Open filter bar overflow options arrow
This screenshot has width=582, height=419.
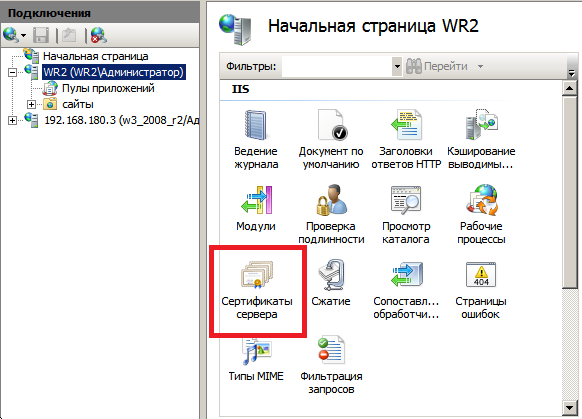[x=572, y=72]
